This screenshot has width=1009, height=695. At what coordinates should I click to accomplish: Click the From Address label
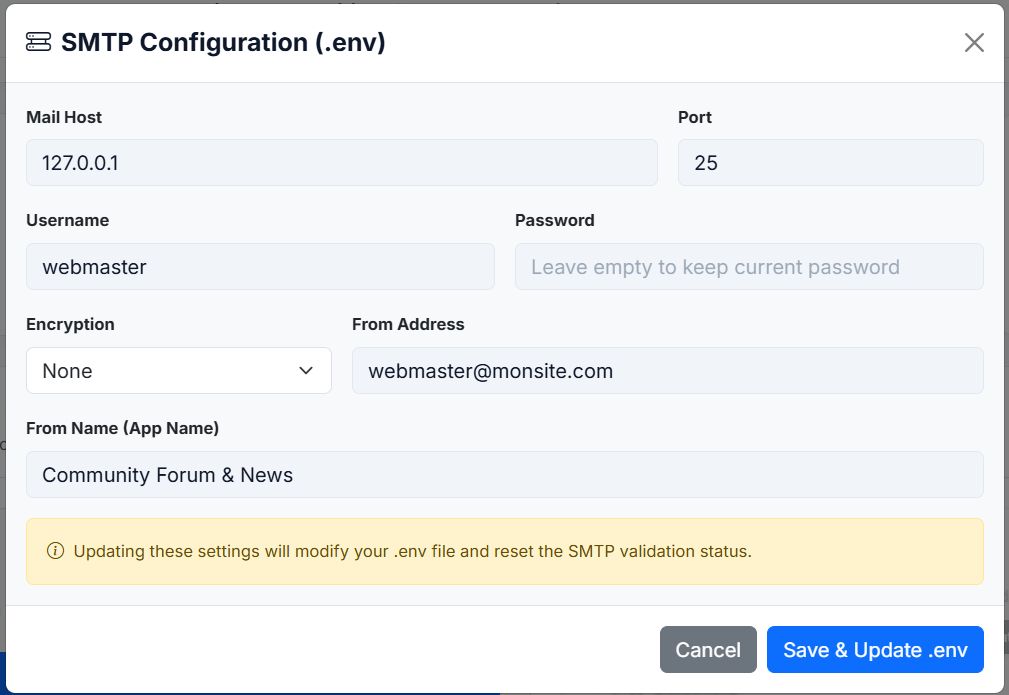(x=408, y=324)
